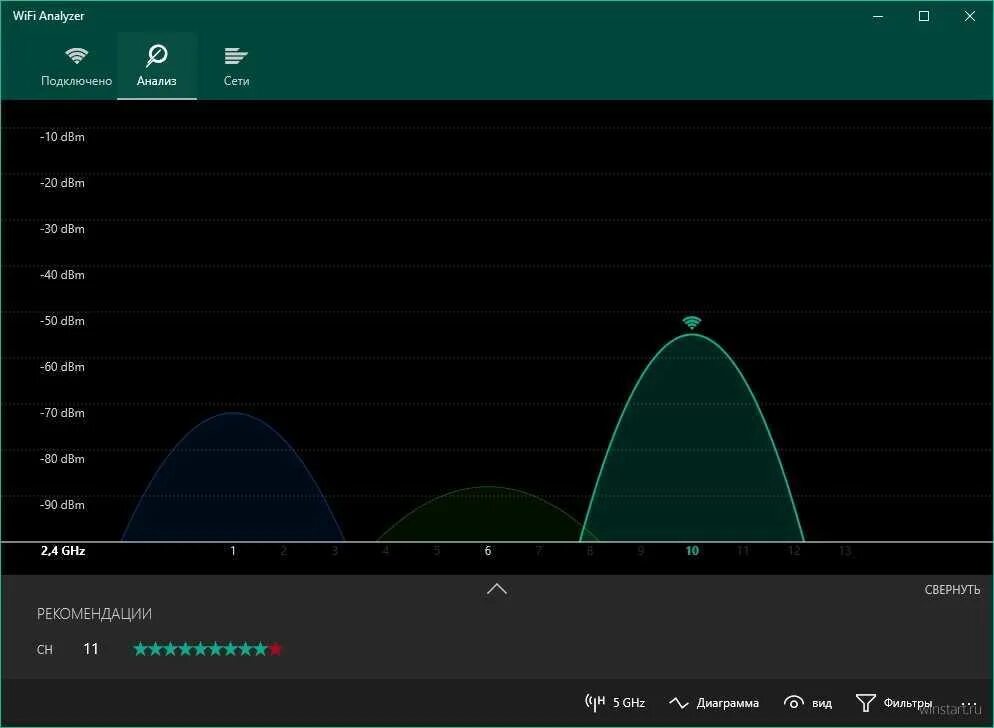Click the recommended channel 11 value
994x728 pixels.
coord(91,648)
